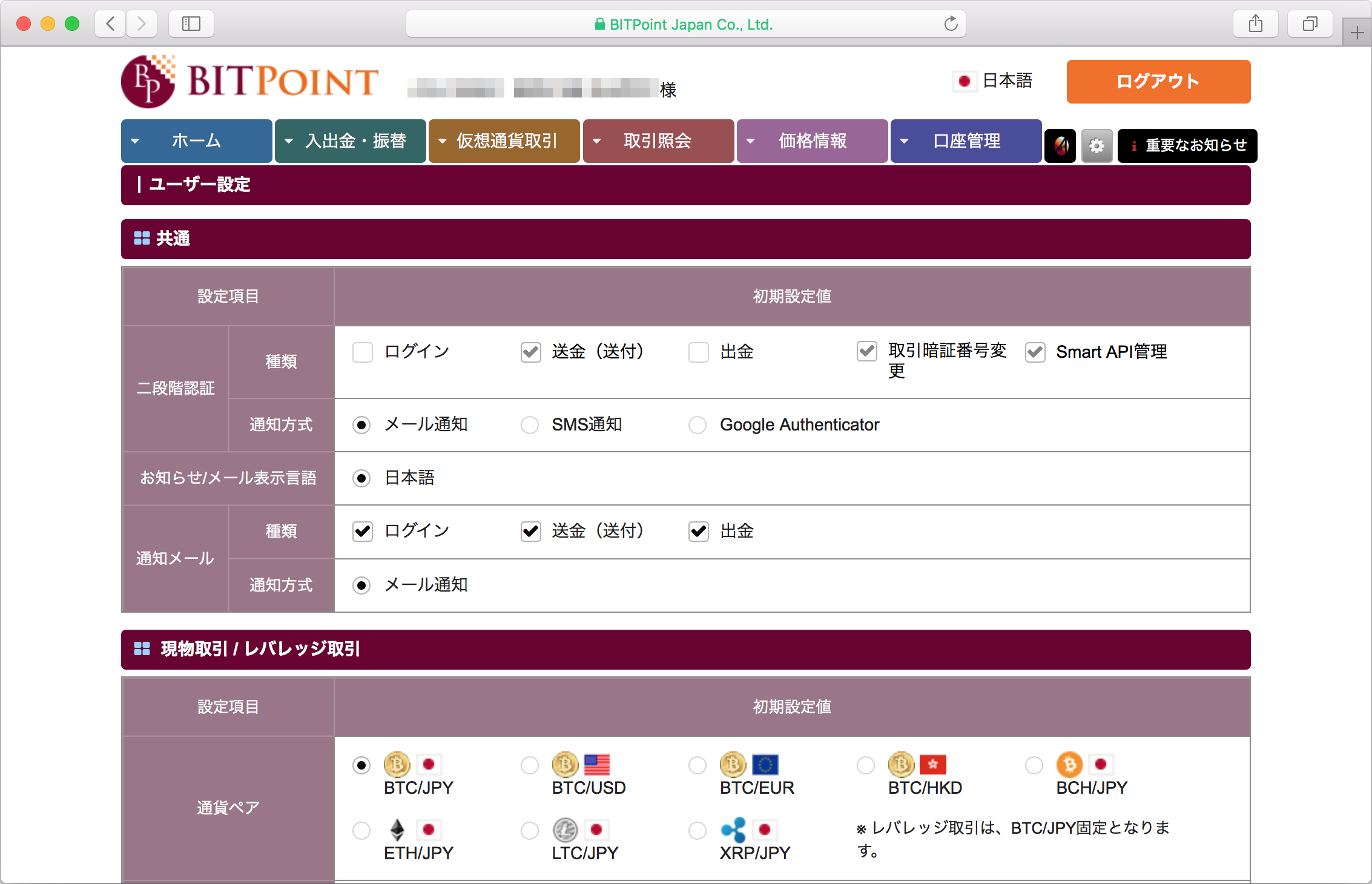
Task: Expand the 入出金・振替 dropdown
Action: tap(350, 141)
